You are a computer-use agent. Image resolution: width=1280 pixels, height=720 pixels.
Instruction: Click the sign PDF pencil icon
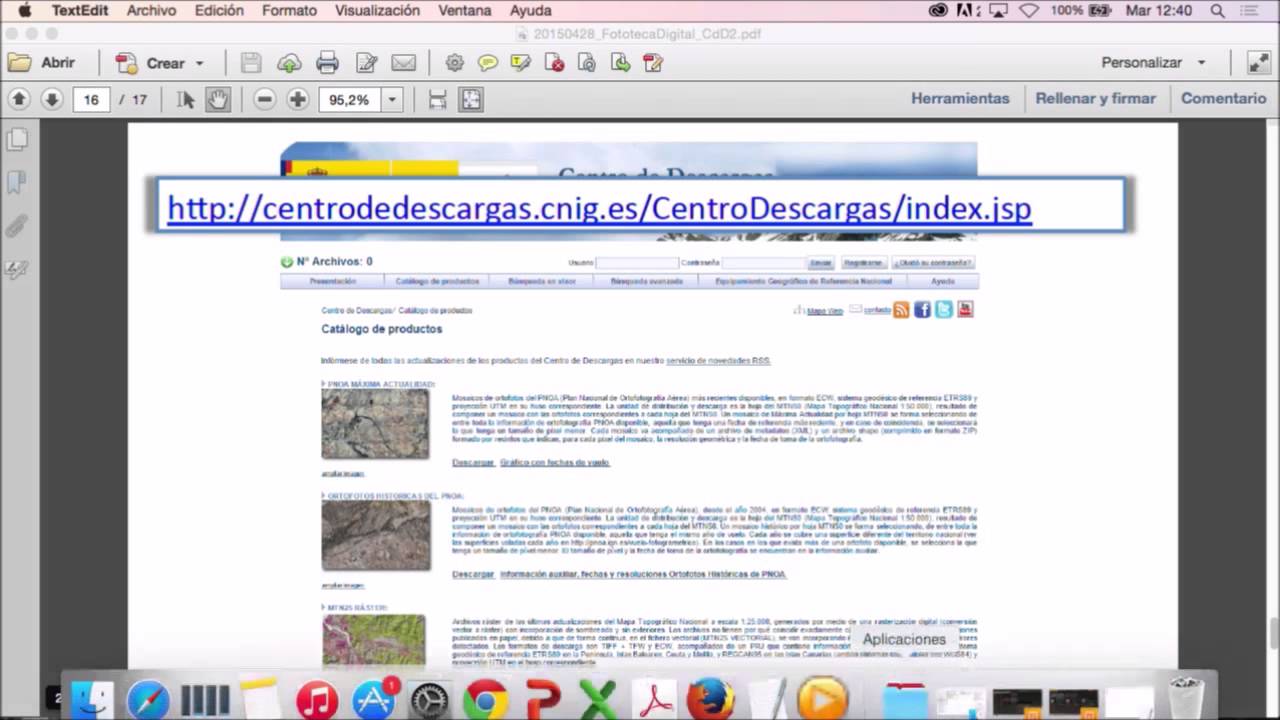(653, 63)
